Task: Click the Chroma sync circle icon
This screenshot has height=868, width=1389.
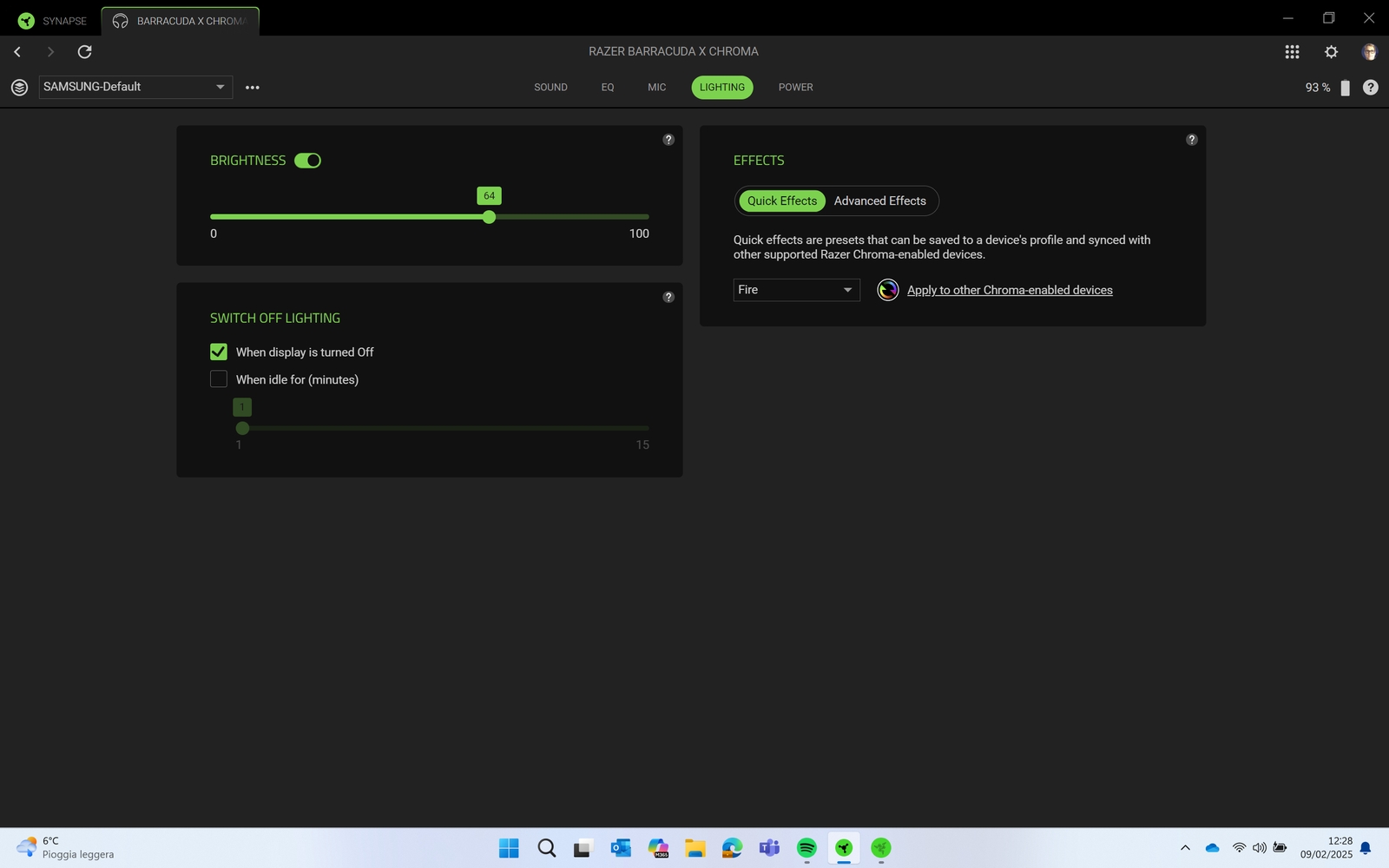Action: click(x=887, y=290)
